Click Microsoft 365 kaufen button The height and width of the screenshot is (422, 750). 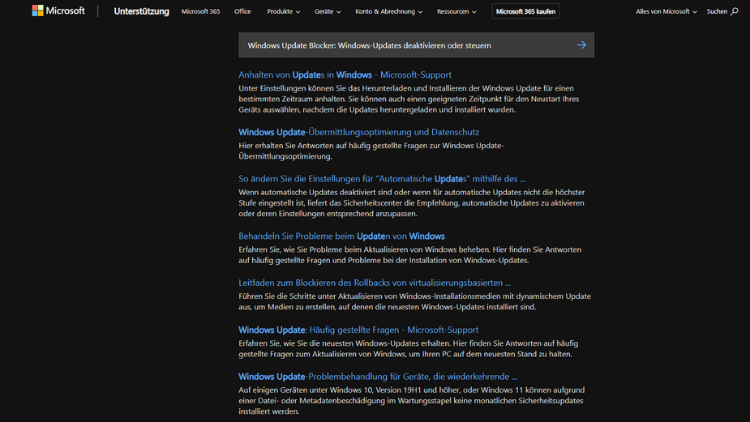click(526, 11)
